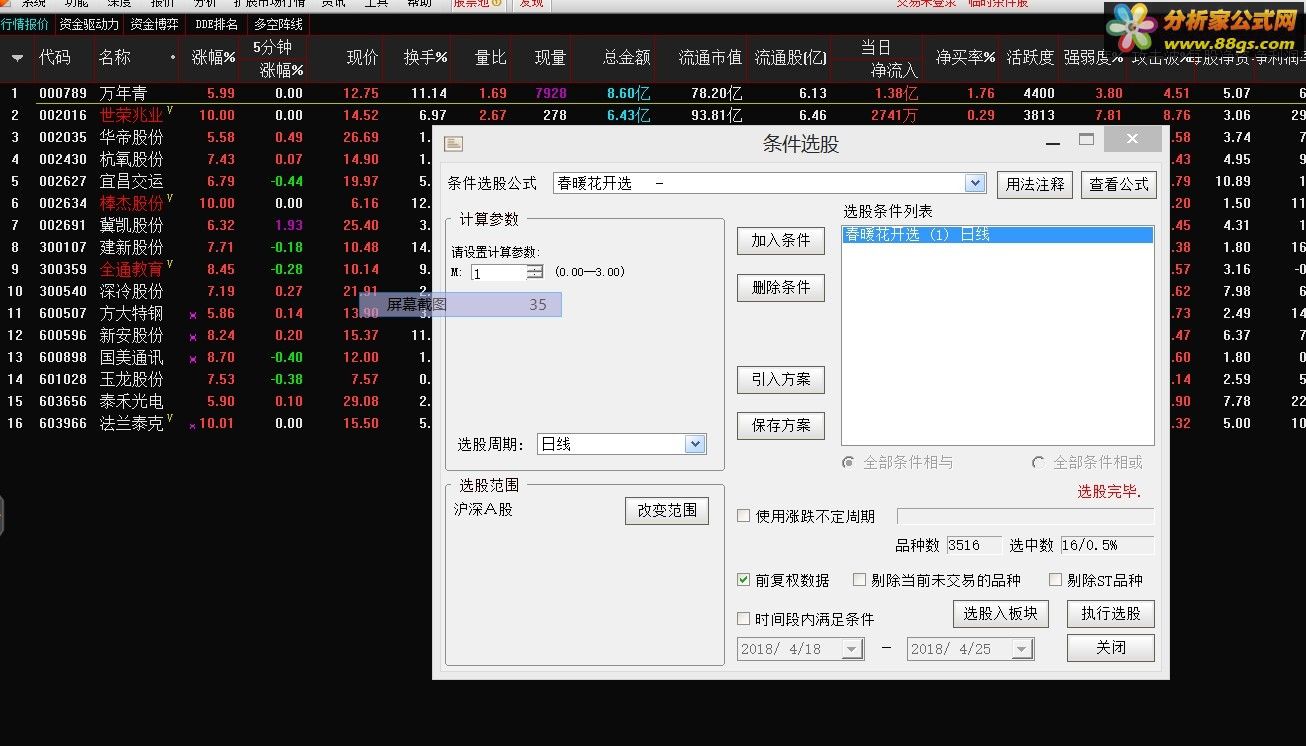Click the magenta marker beside 方大特钢
This screenshot has width=1306, height=746.
(x=193, y=315)
